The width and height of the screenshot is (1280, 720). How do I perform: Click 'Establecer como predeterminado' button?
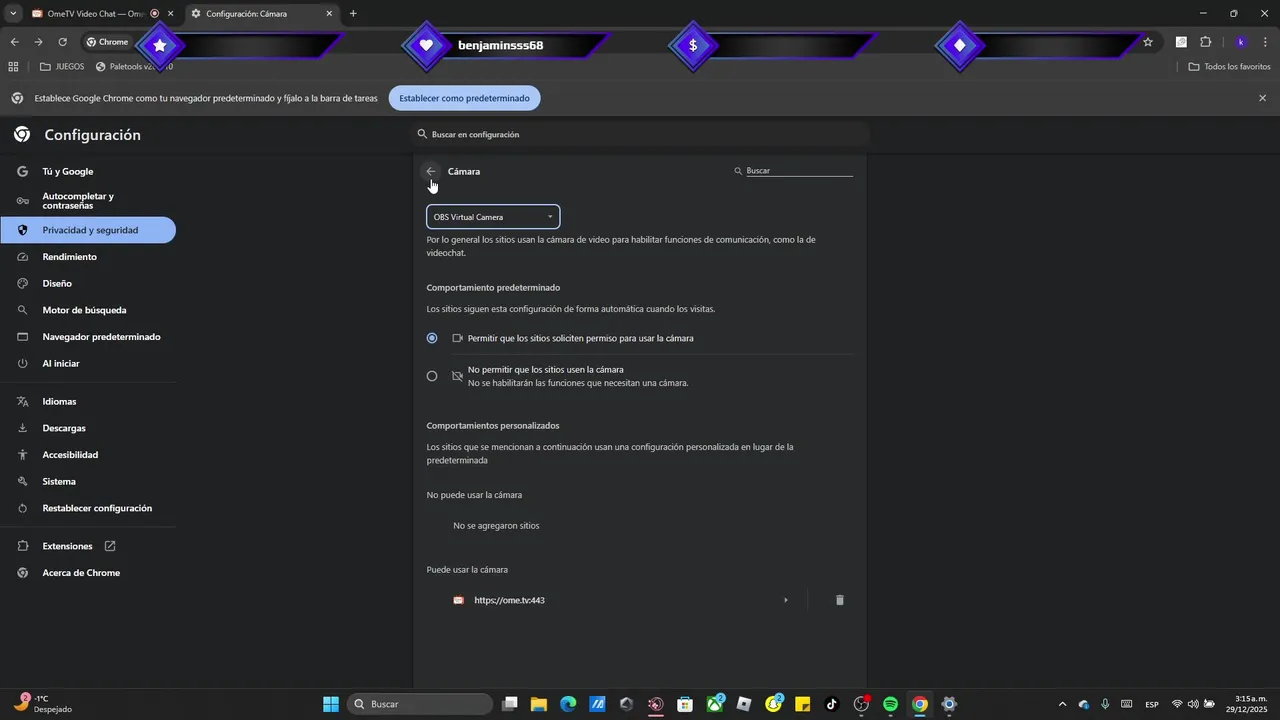pyautogui.click(x=465, y=98)
